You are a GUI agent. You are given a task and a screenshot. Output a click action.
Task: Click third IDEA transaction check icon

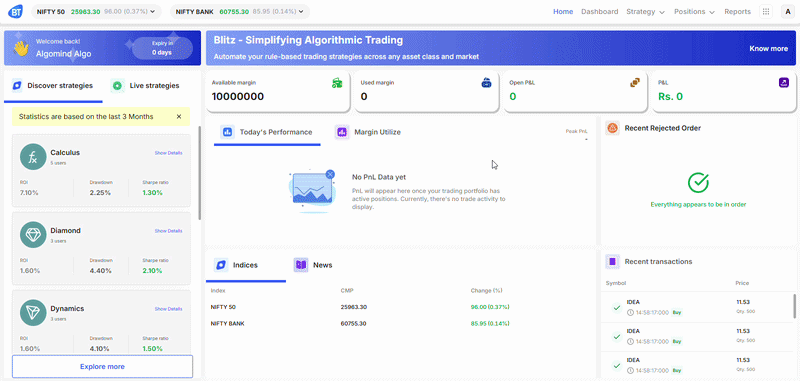click(x=616, y=366)
